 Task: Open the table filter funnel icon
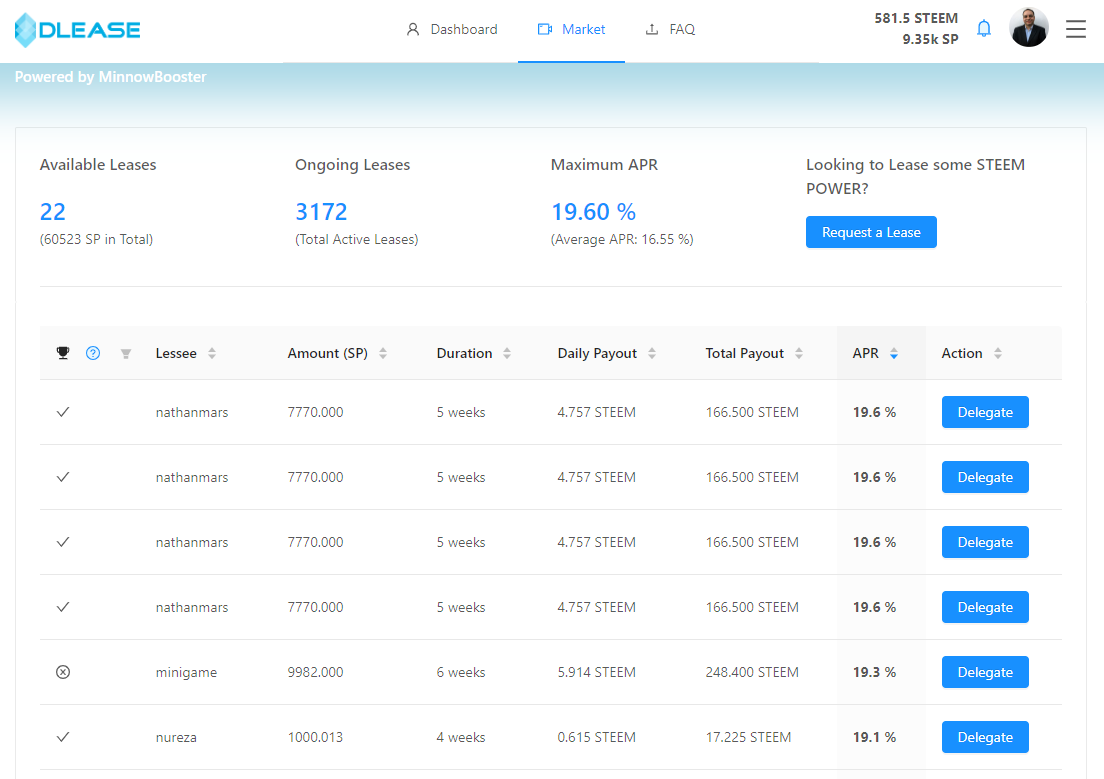(x=126, y=354)
